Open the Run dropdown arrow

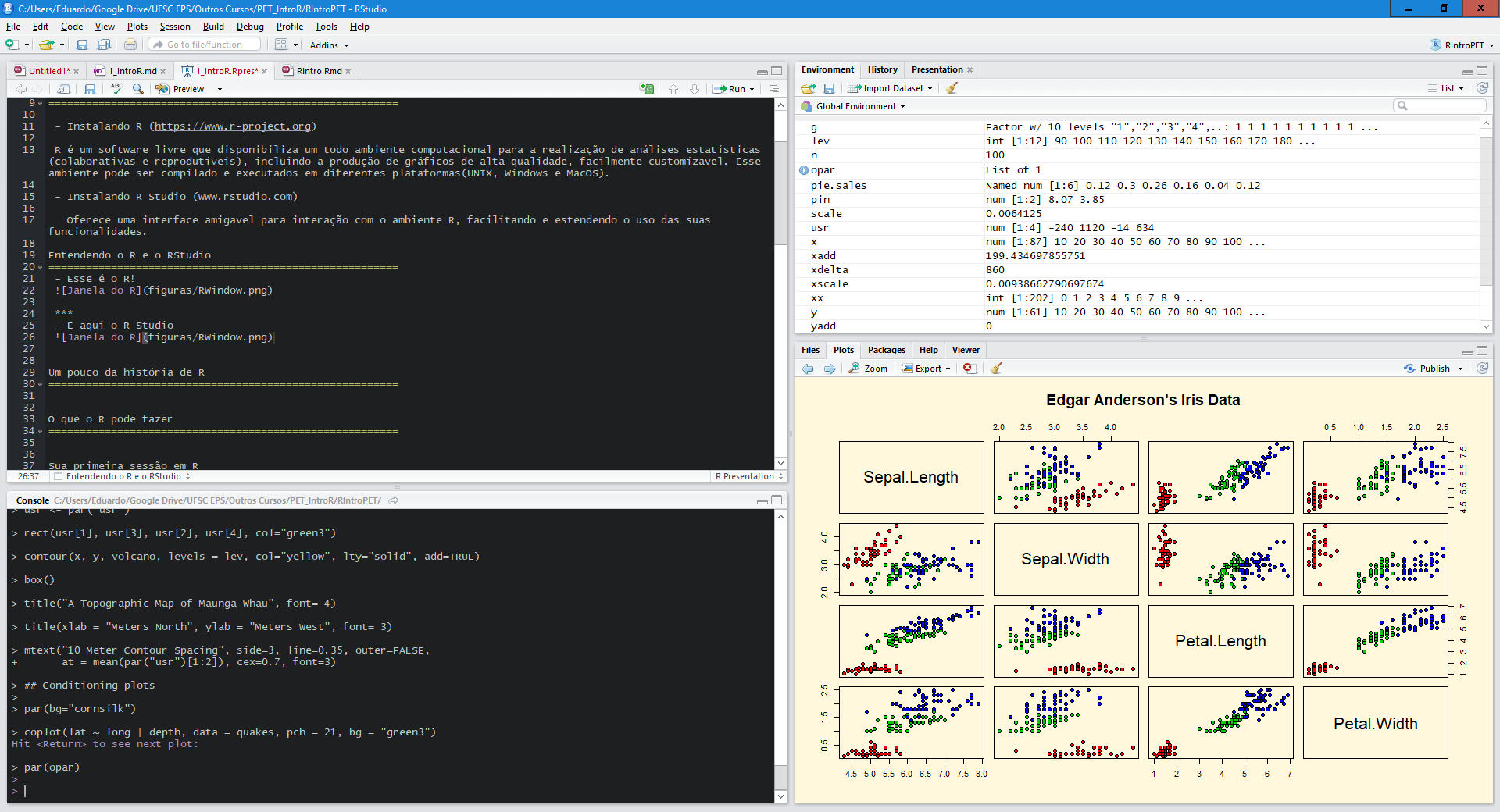tap(752, 89)
